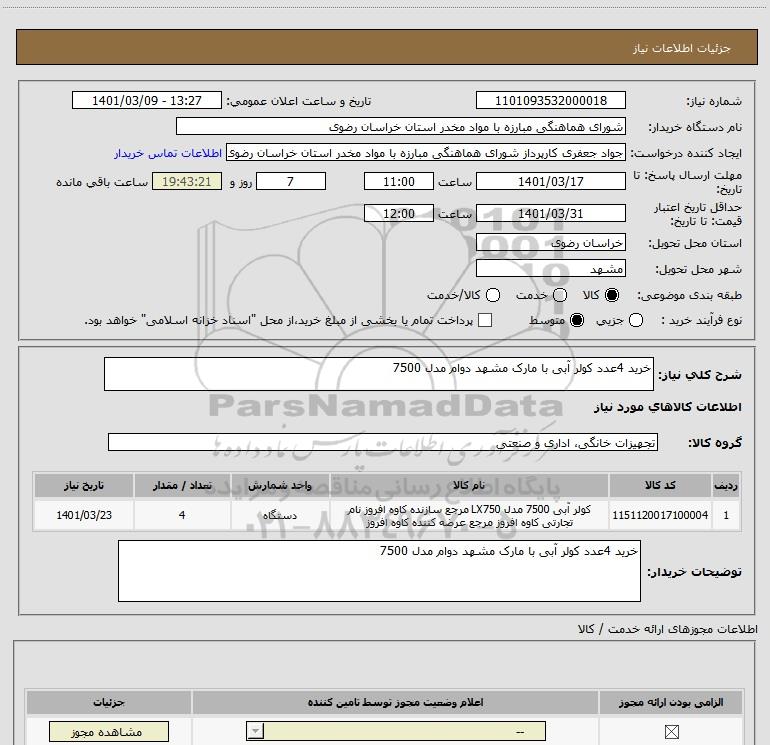
Task: Click the کد کالا column header
Action: click(x=660, y=486)
